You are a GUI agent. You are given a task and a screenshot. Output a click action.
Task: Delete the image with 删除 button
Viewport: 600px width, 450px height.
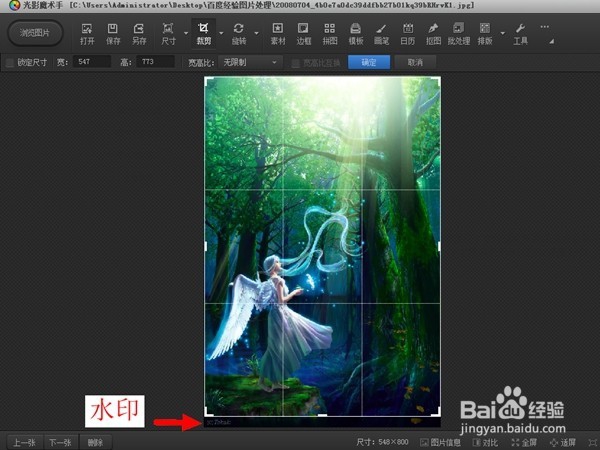[x=95, y=442]
